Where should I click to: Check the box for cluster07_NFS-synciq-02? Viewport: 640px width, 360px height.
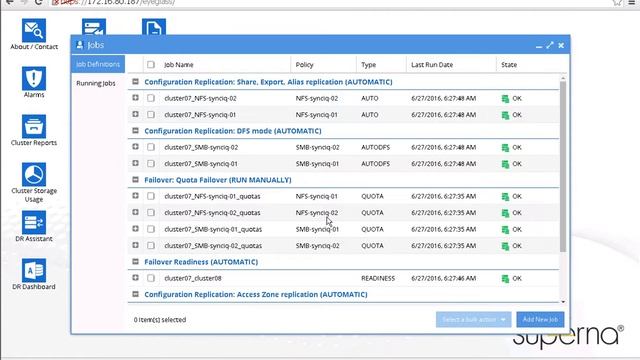[x=151, y=98]
